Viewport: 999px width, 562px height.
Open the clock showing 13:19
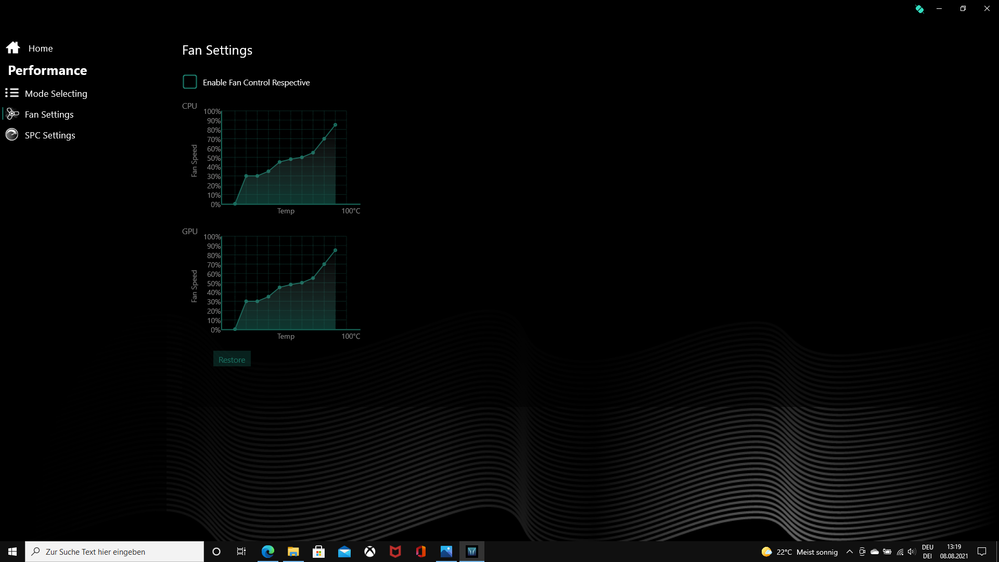click(954, 552)
